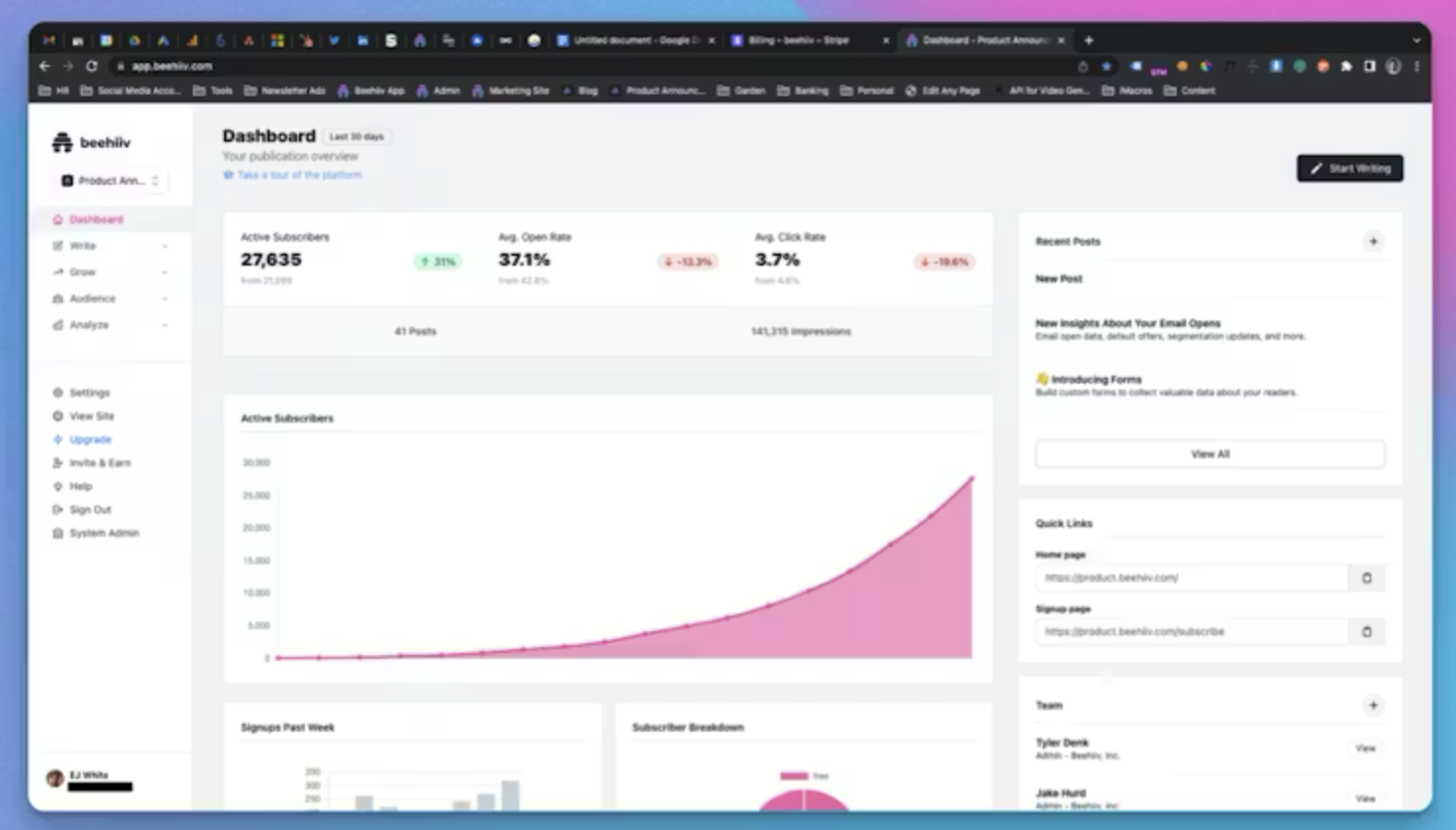Image resolution: width=1456 pixels, height=830 pixels.
Task: Add a new post with plus icon
Action: tap(1372, 242)
